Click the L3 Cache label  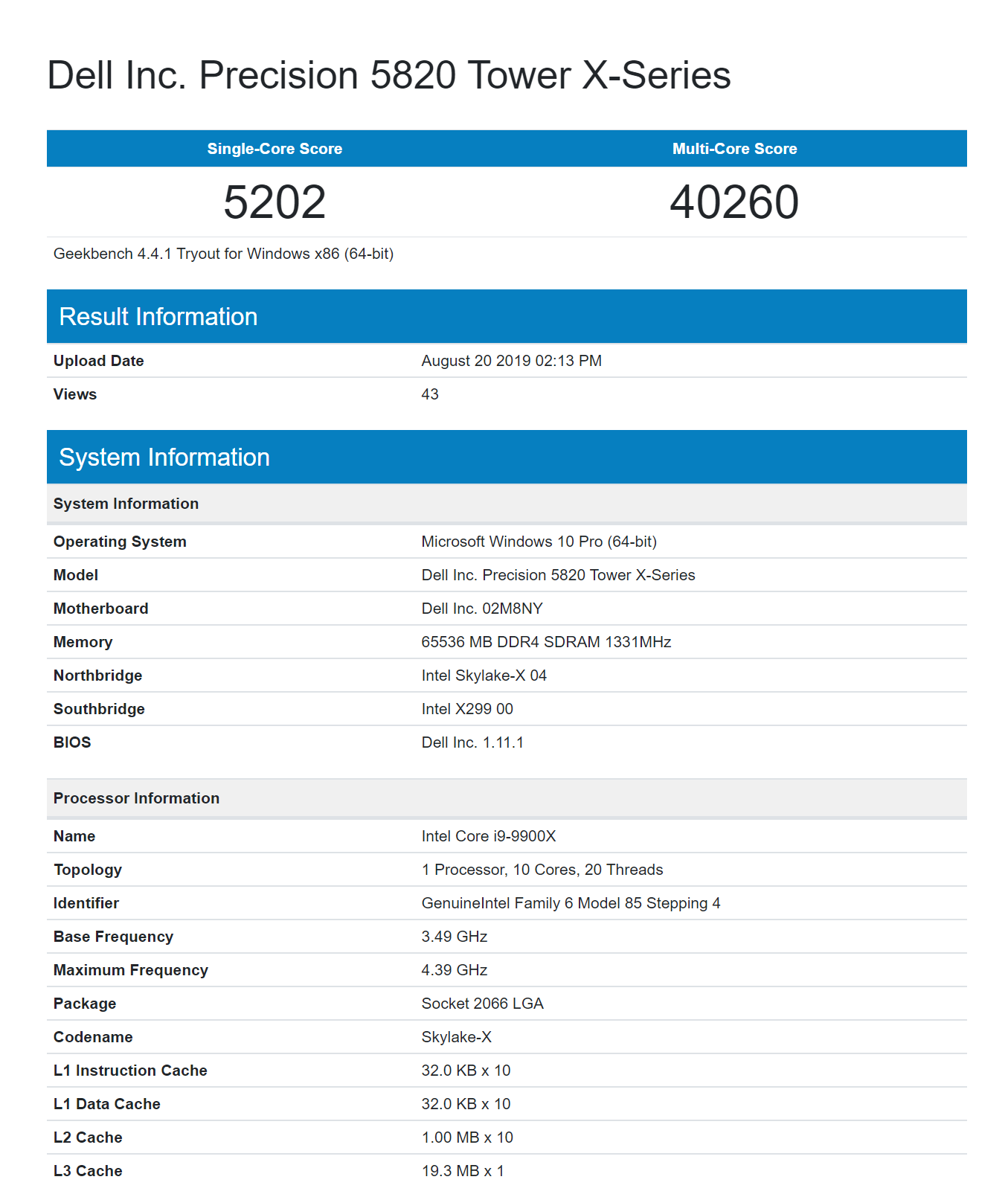(88, 1171)
